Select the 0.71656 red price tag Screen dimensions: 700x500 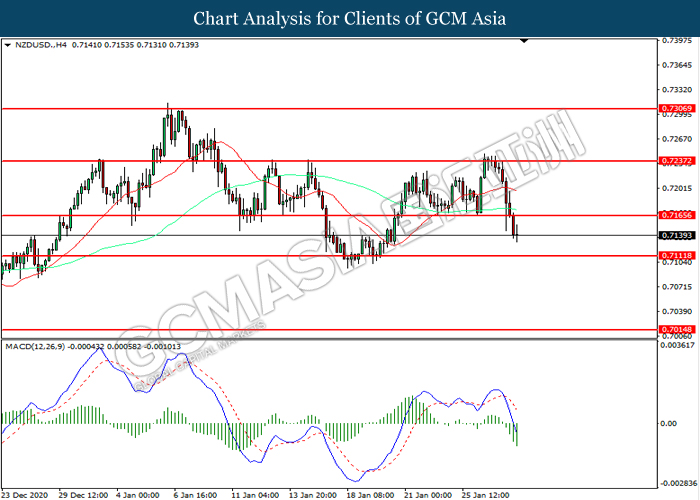pos(674,215)
